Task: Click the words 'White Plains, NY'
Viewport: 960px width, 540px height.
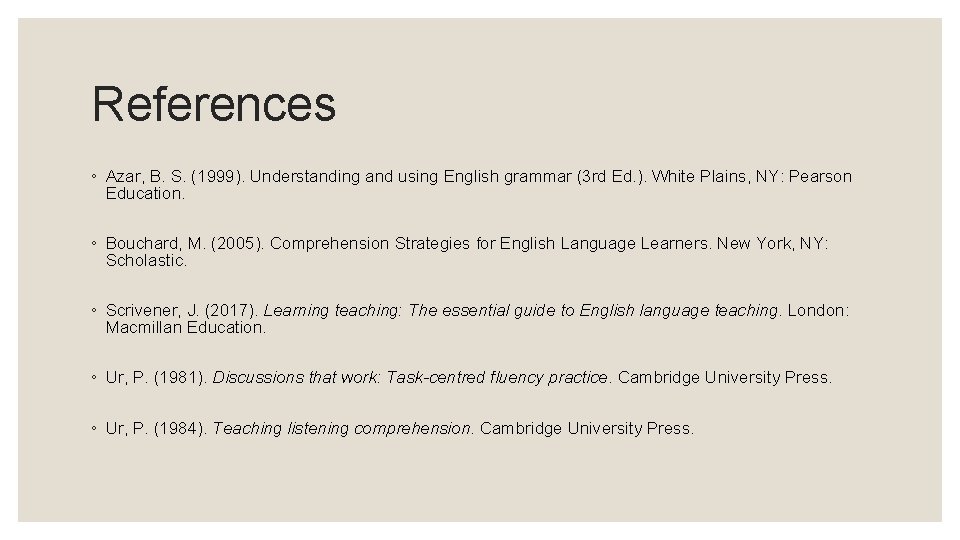Action: coord(714,177)
